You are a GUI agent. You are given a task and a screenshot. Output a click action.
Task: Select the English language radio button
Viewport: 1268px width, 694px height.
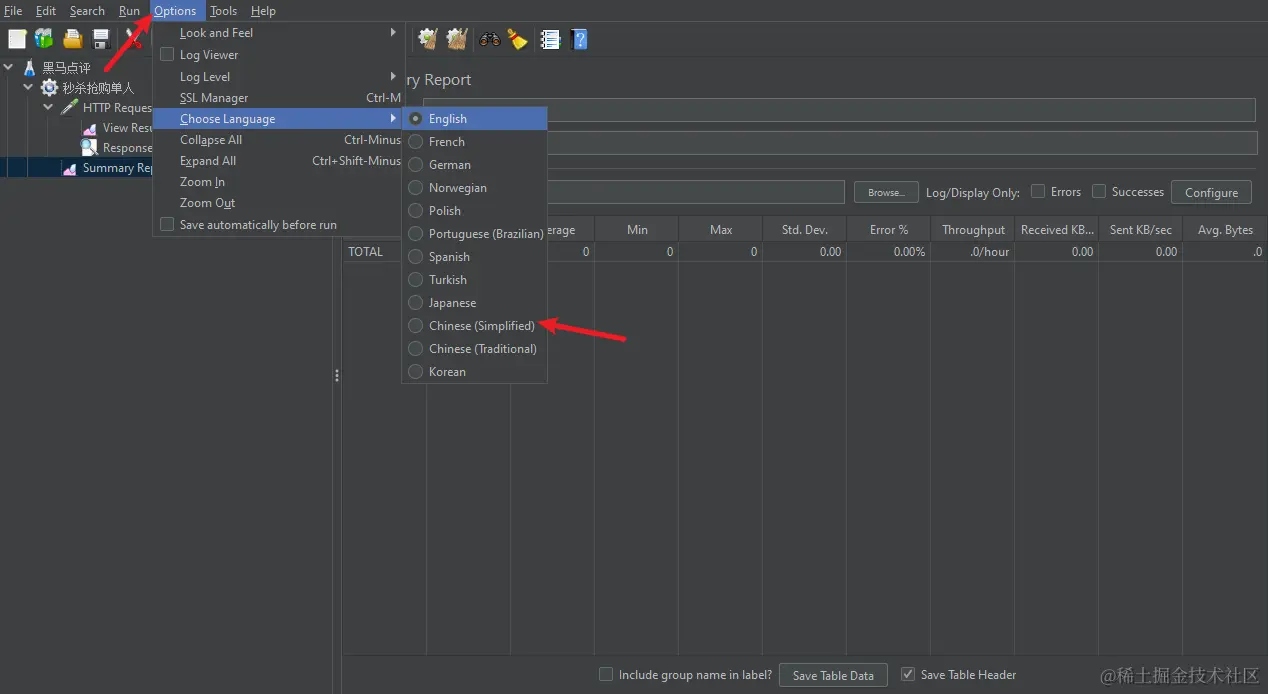pos(416,118)
